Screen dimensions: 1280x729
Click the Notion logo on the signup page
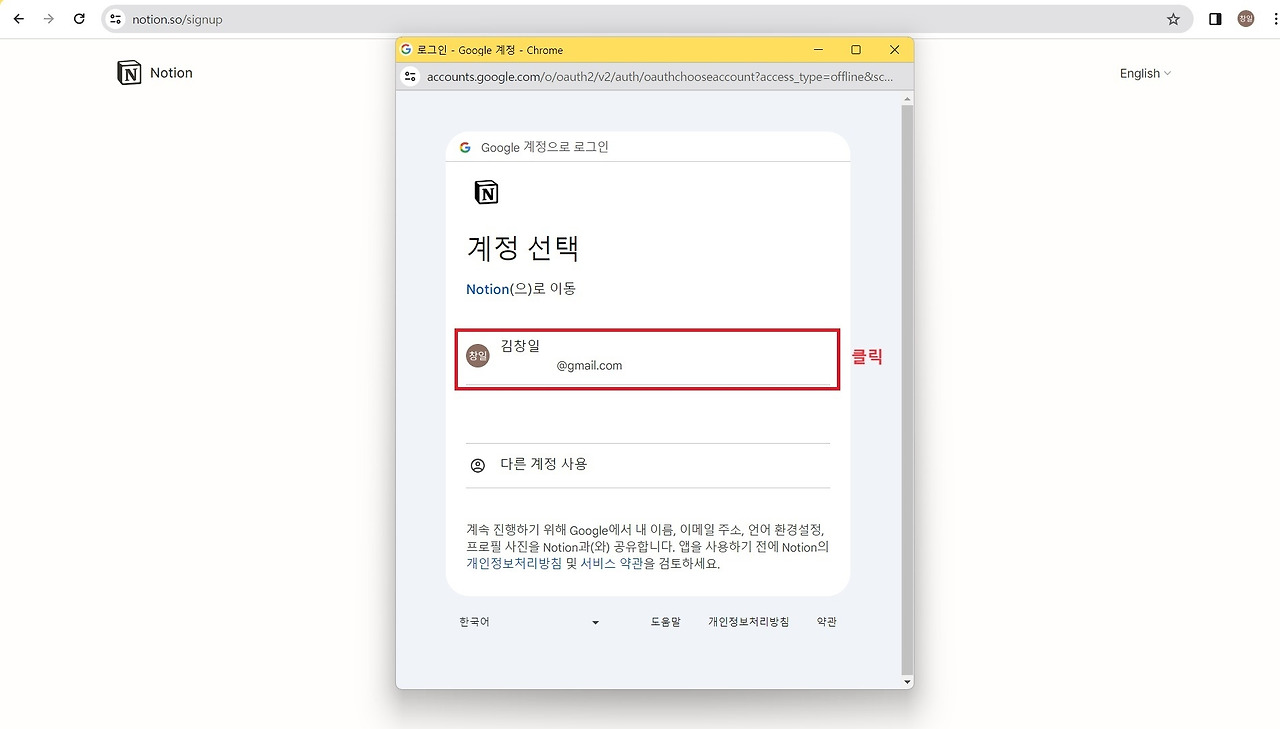(129, 73)
